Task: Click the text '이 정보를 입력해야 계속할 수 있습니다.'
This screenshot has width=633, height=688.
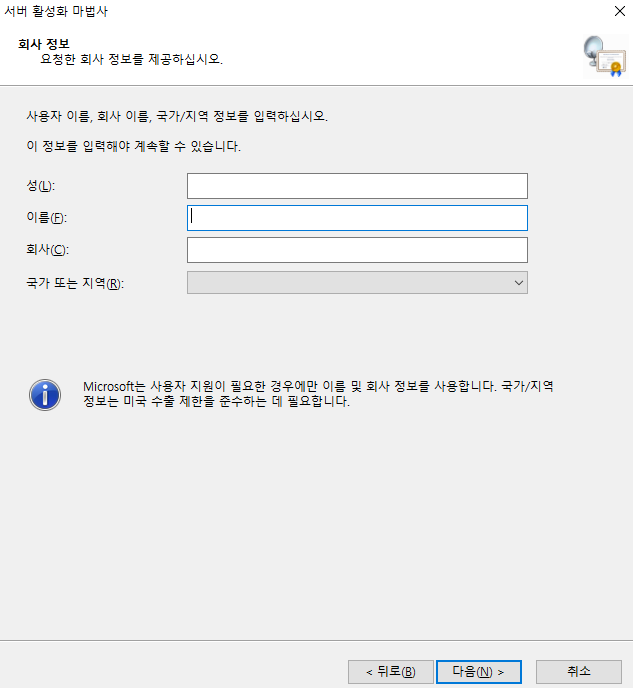Action: 133,146
